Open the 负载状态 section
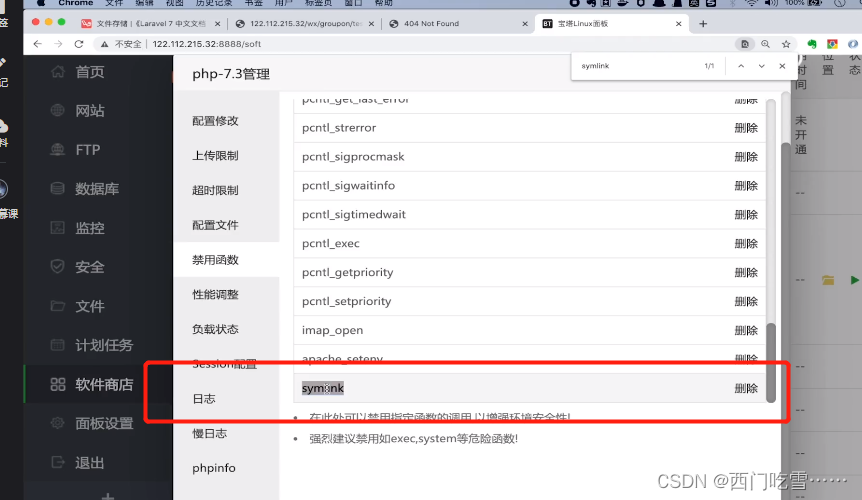Image resolution: width=862 pixels, height=500 pixels. [216, 329]
